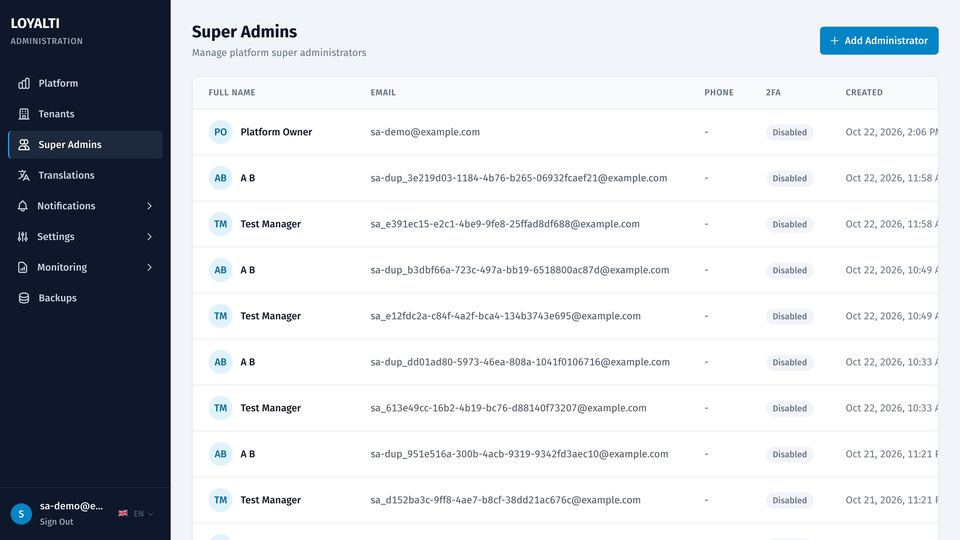Click email sa-dup_b3dbf66a-723c-497a-bb19-6518800ac87d@example.com
The width and height of the screenshot is (960, 540).
coord(520,269)
